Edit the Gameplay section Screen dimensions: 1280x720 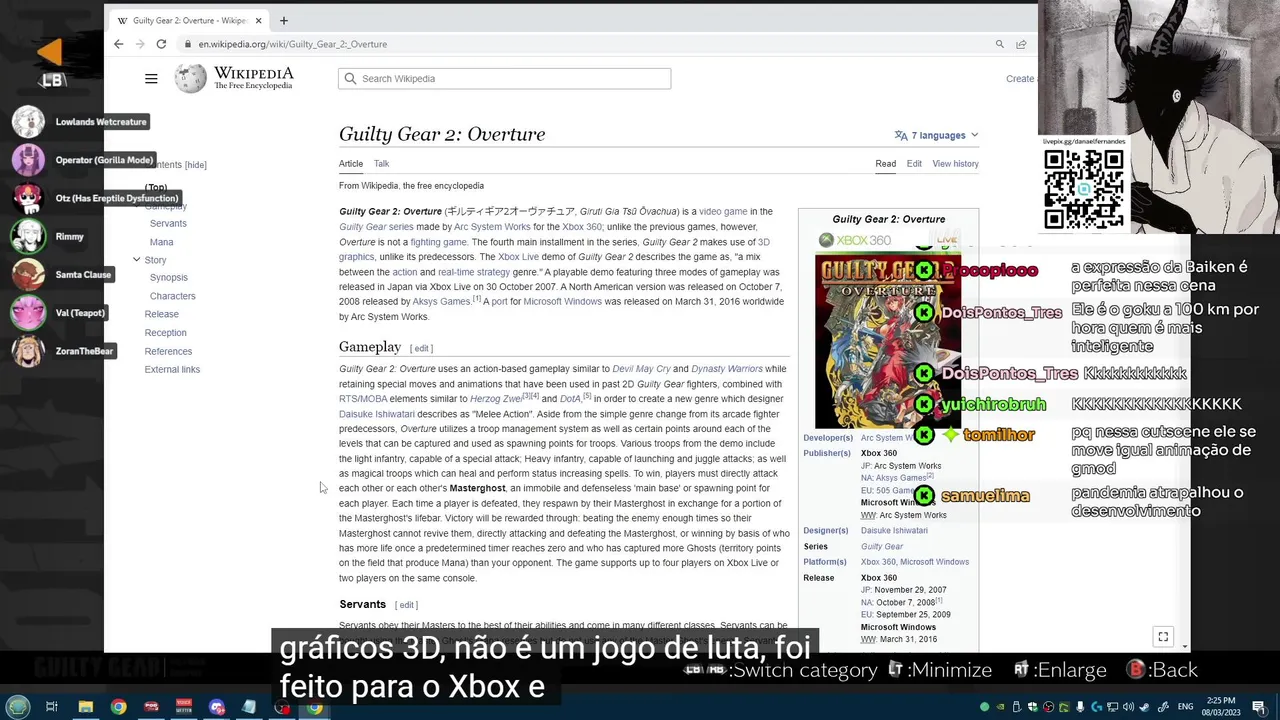(422, 349)
